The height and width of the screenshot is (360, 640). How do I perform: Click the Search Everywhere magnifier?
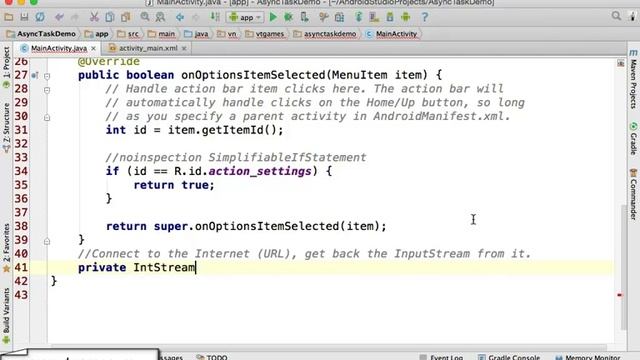pyautogui.click(x=616, y=16)
